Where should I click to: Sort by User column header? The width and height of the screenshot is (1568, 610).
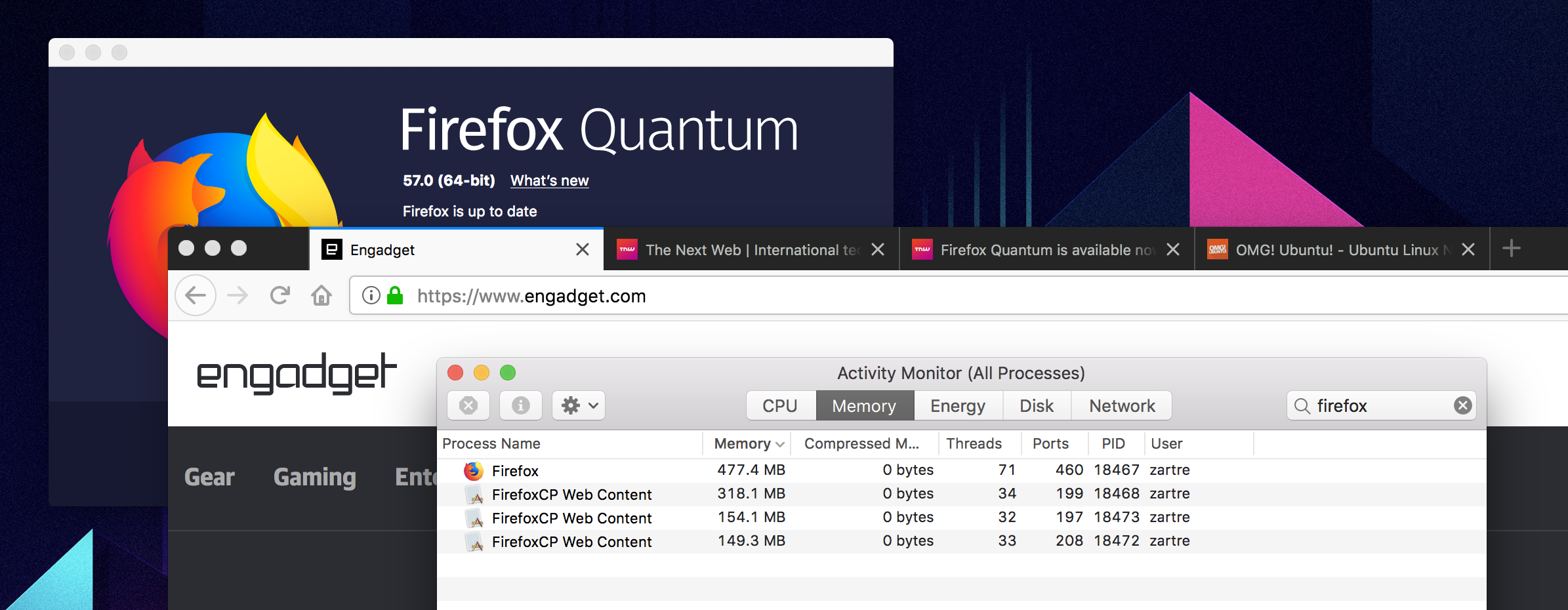coord(1198,443)
